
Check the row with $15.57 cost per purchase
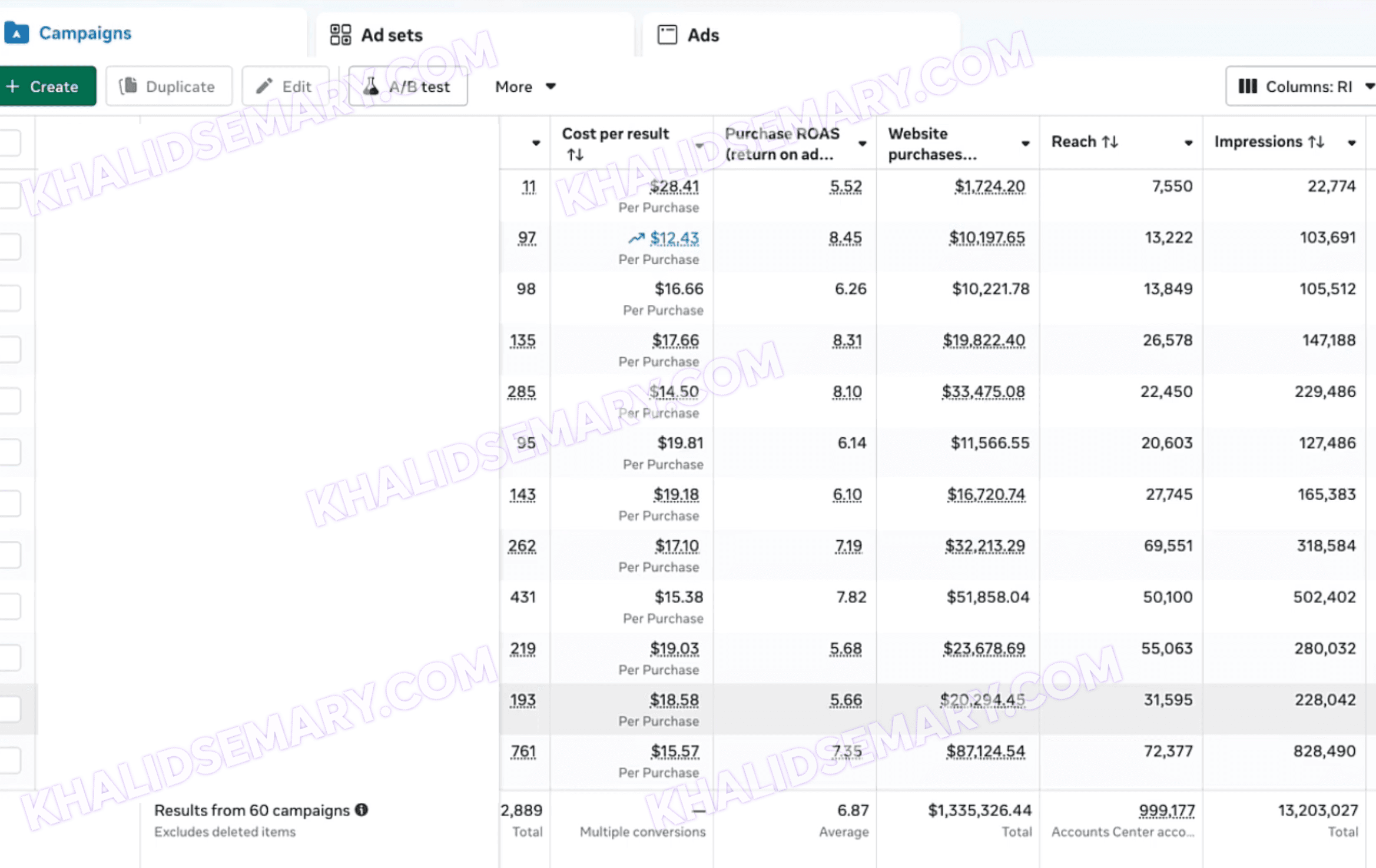[10, 760]
